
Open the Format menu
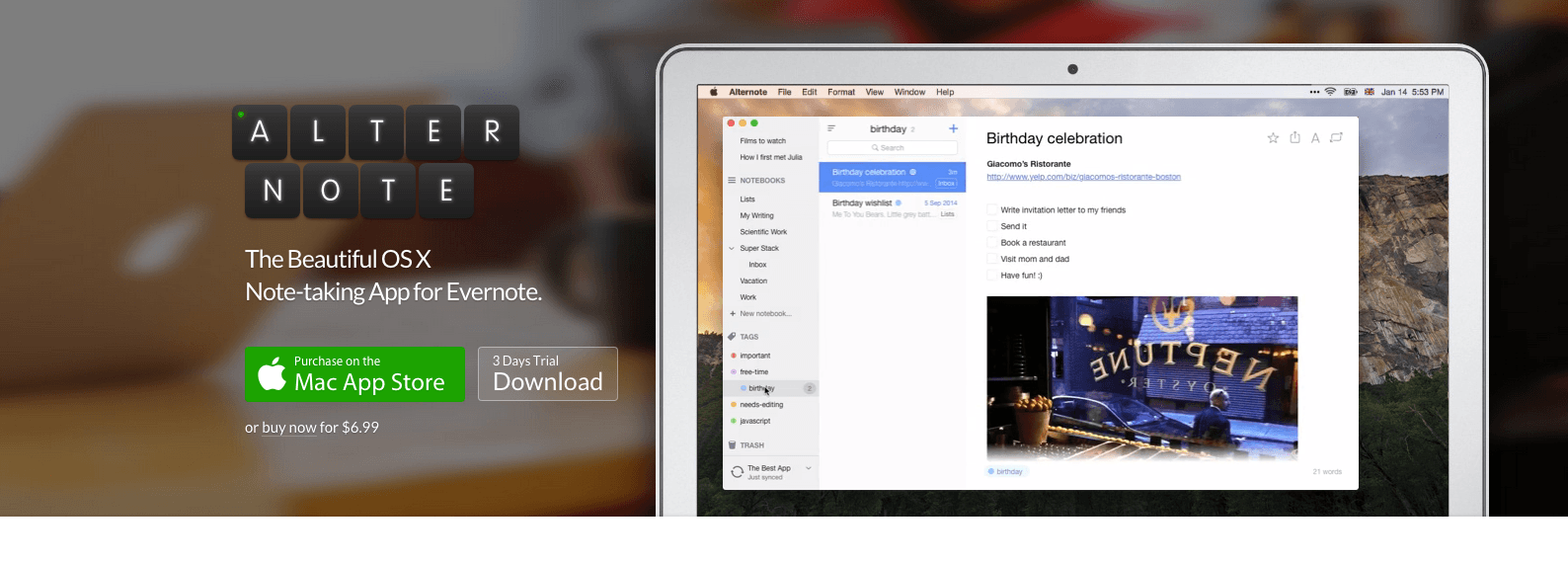coord(841,92)
